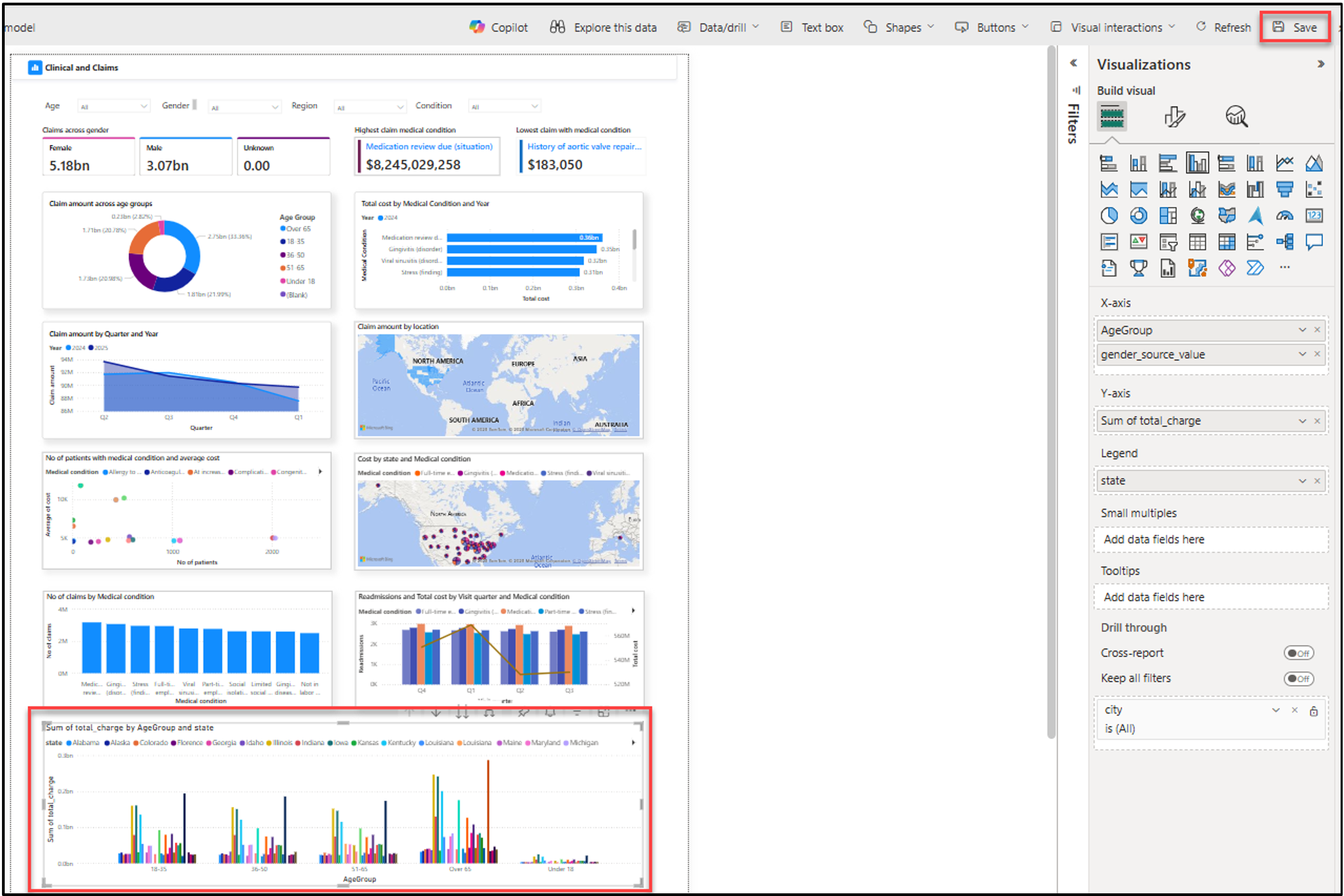Pick the table visual icon

(x=1197, y=242)
